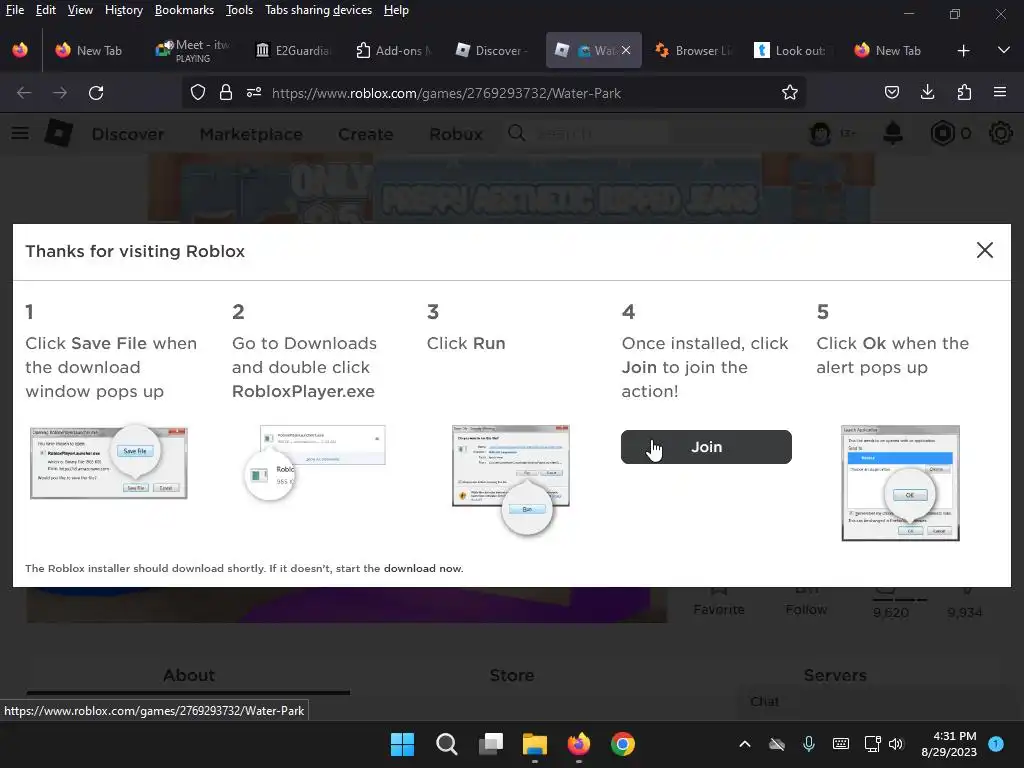Open Task View in taskbar
Image resolution: width=1024 pixels, height=768 pixels.
point(490,744)
